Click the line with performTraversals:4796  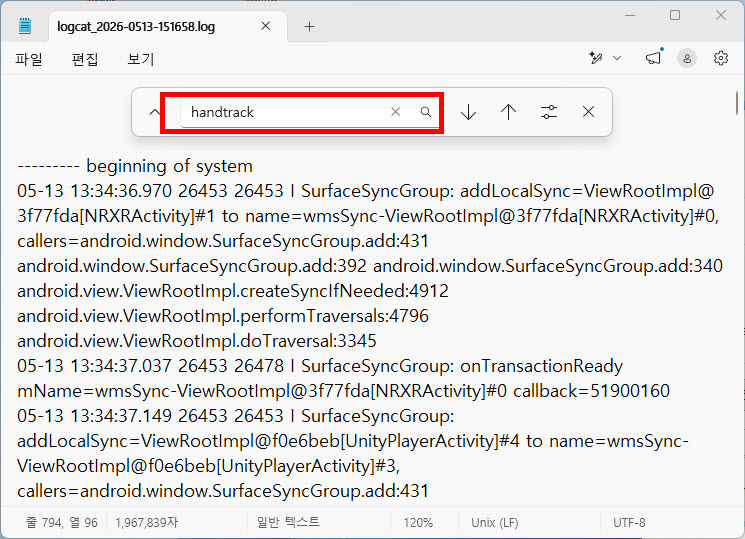pos(223,316)
